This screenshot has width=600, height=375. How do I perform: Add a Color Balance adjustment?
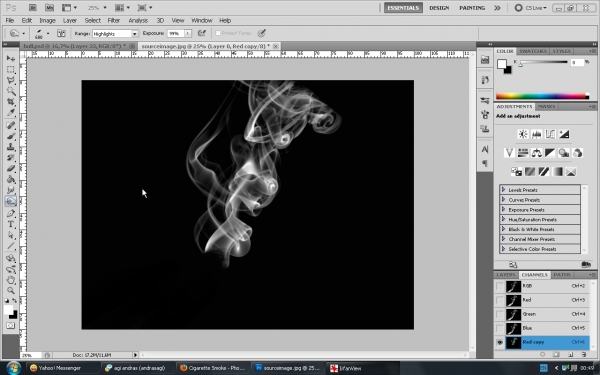pos(536,153)
